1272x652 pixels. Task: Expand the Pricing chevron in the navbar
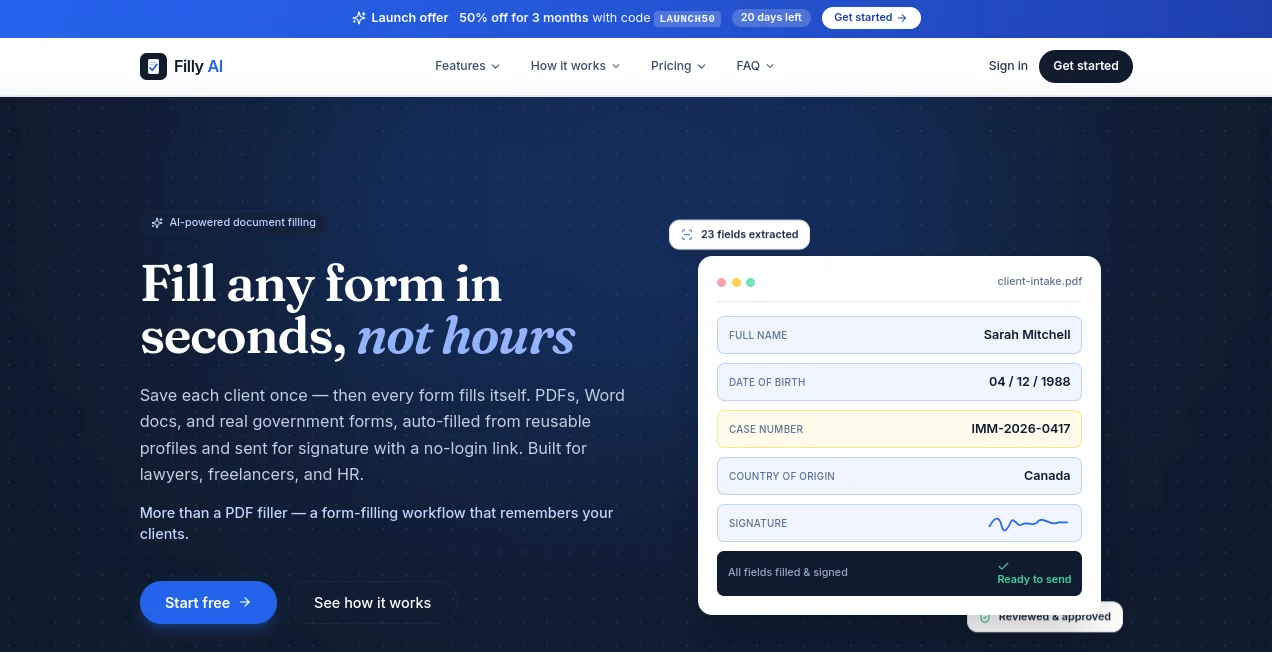pos(702,66)
